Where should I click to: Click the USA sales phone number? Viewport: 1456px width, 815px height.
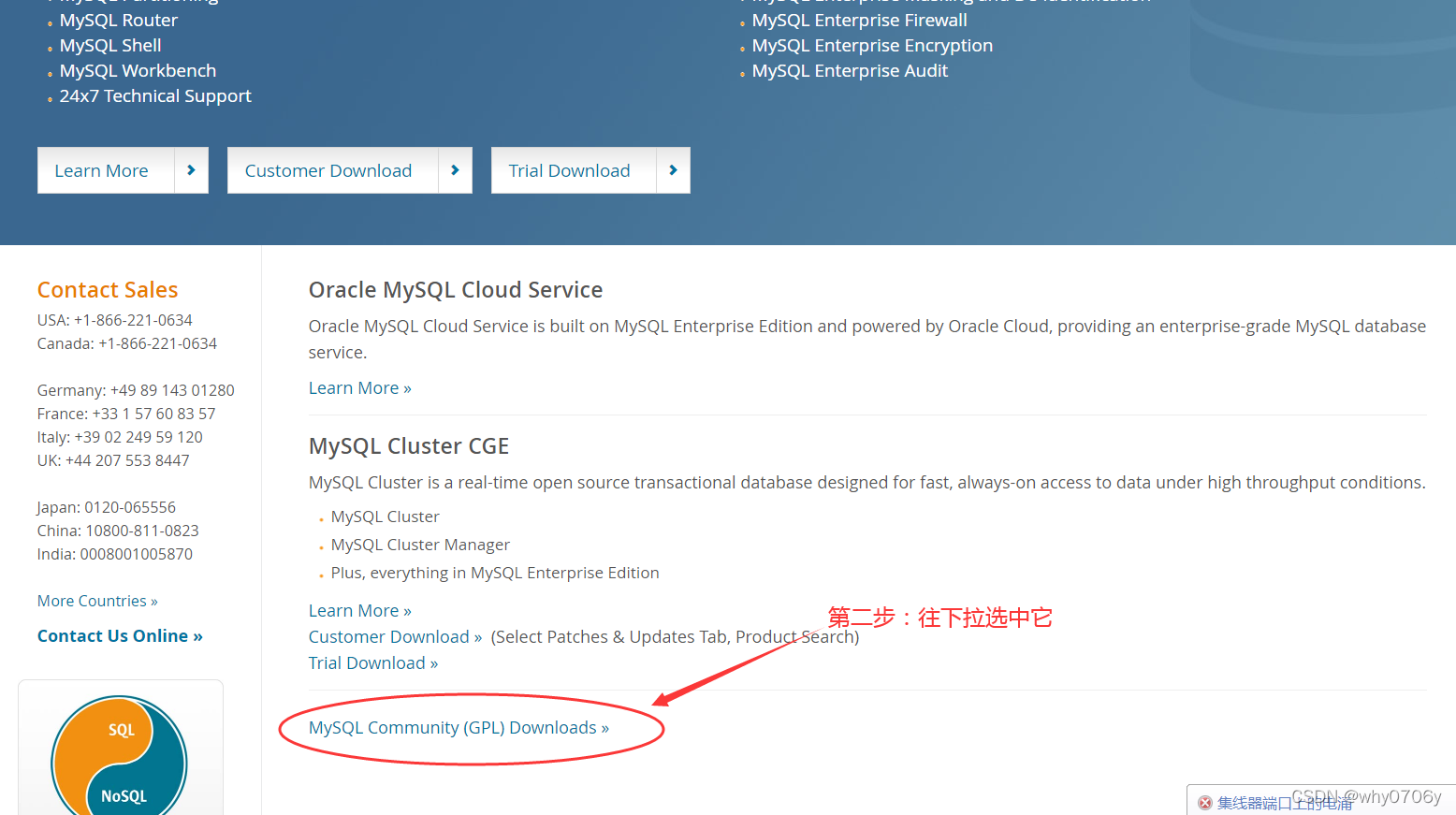click(x=133, y=320)
